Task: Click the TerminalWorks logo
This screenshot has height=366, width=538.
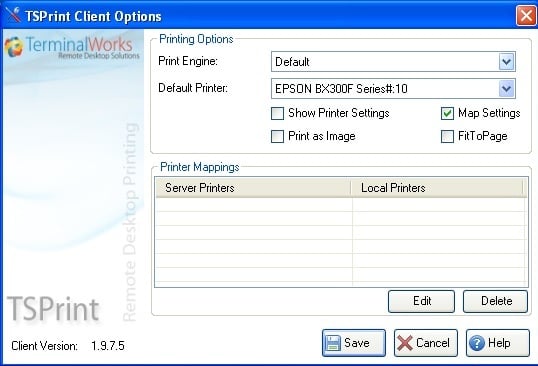Action: tap(72, 47)
